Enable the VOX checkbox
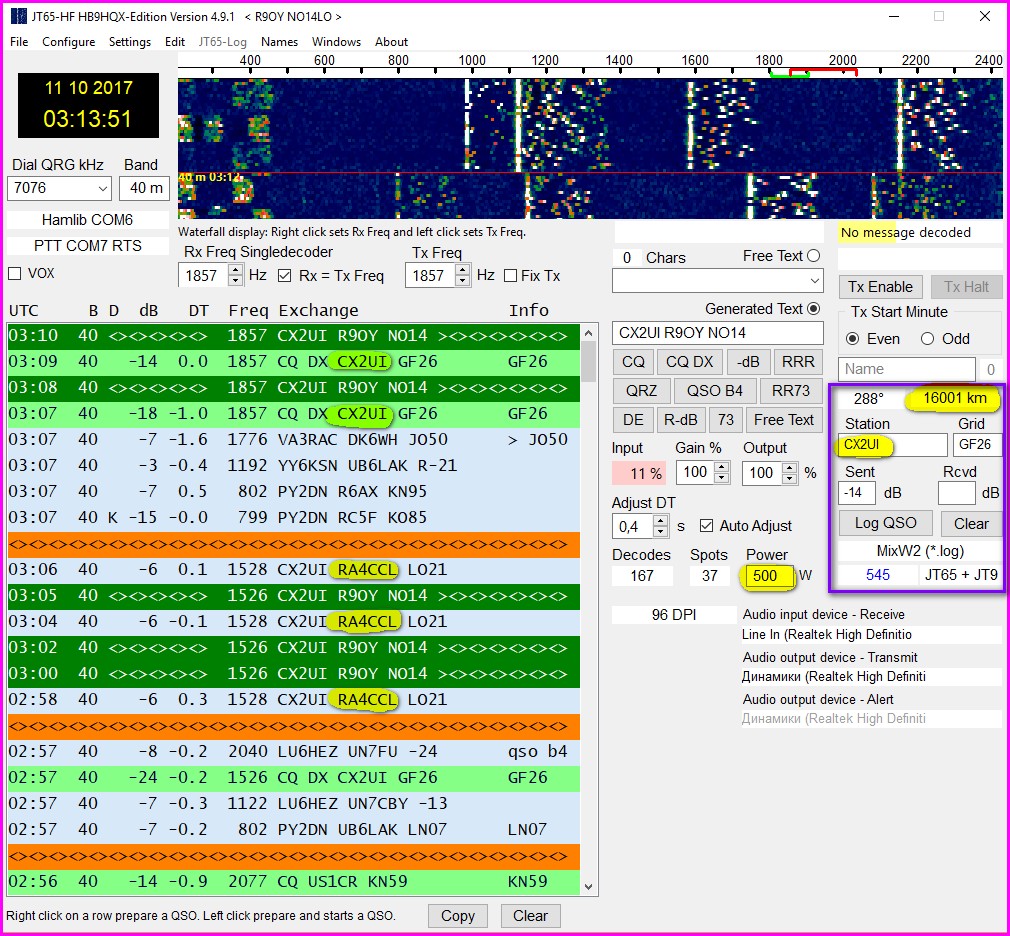Image resolution: width=1010 pixels, height=936 pixels. click(x=15, y=274)
